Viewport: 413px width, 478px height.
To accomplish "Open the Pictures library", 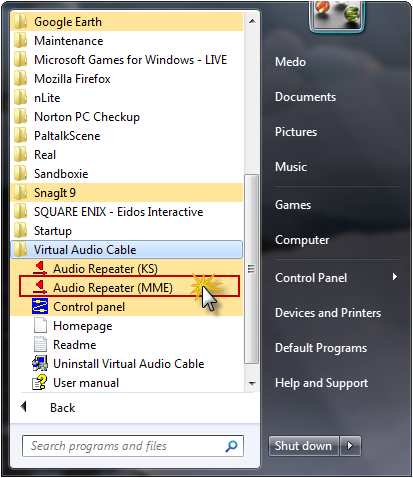I will 296,132.
